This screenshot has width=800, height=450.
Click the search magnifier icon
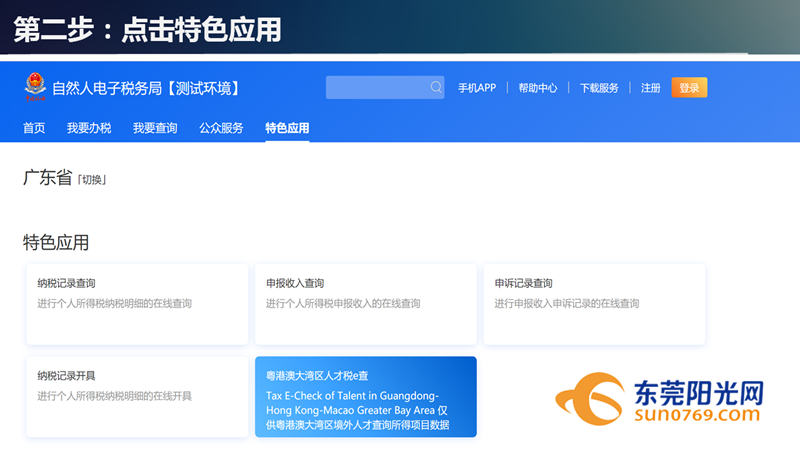click(436, 88)
